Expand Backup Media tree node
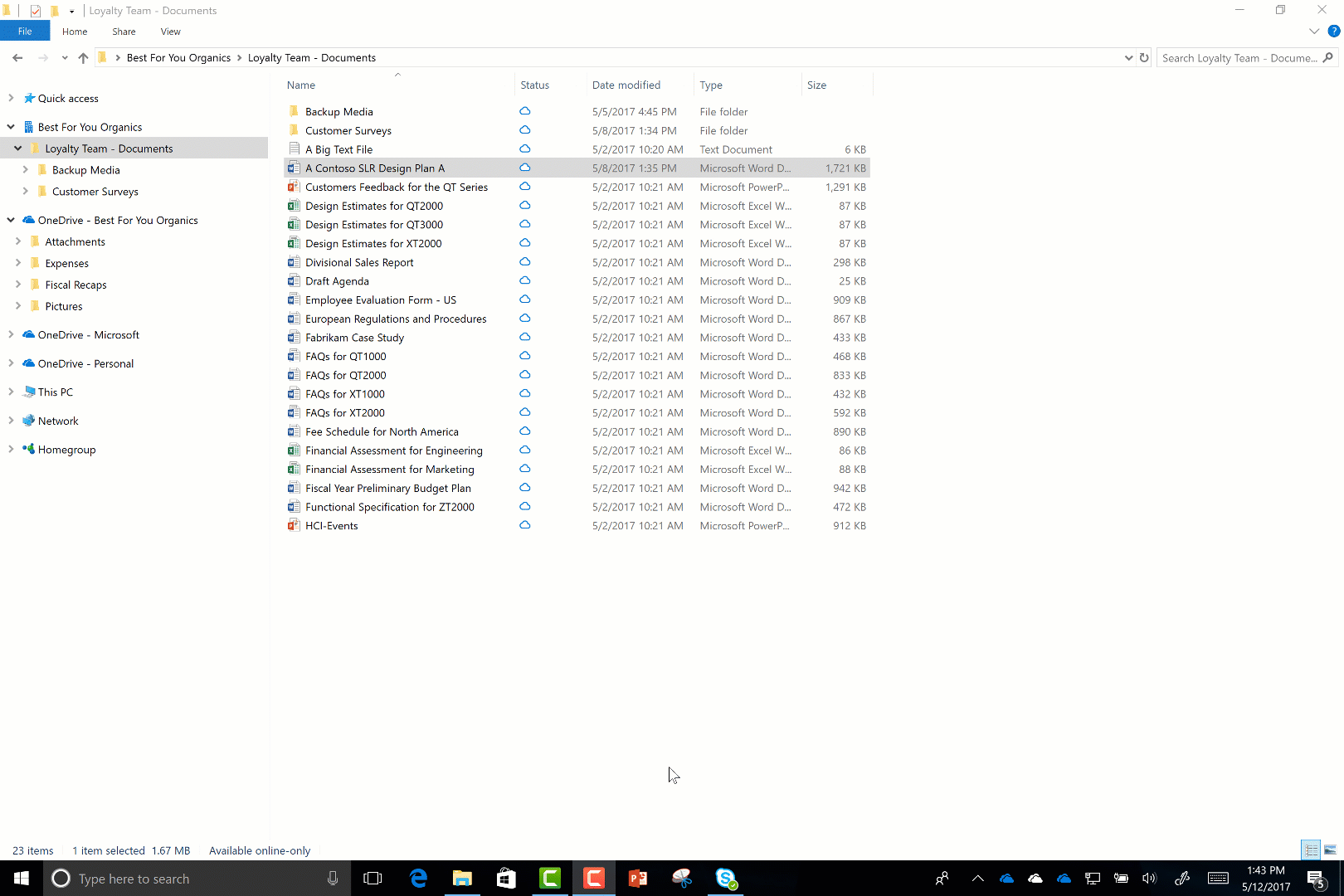The height and width of the screenshot is (896, 1344). (25, 170)
